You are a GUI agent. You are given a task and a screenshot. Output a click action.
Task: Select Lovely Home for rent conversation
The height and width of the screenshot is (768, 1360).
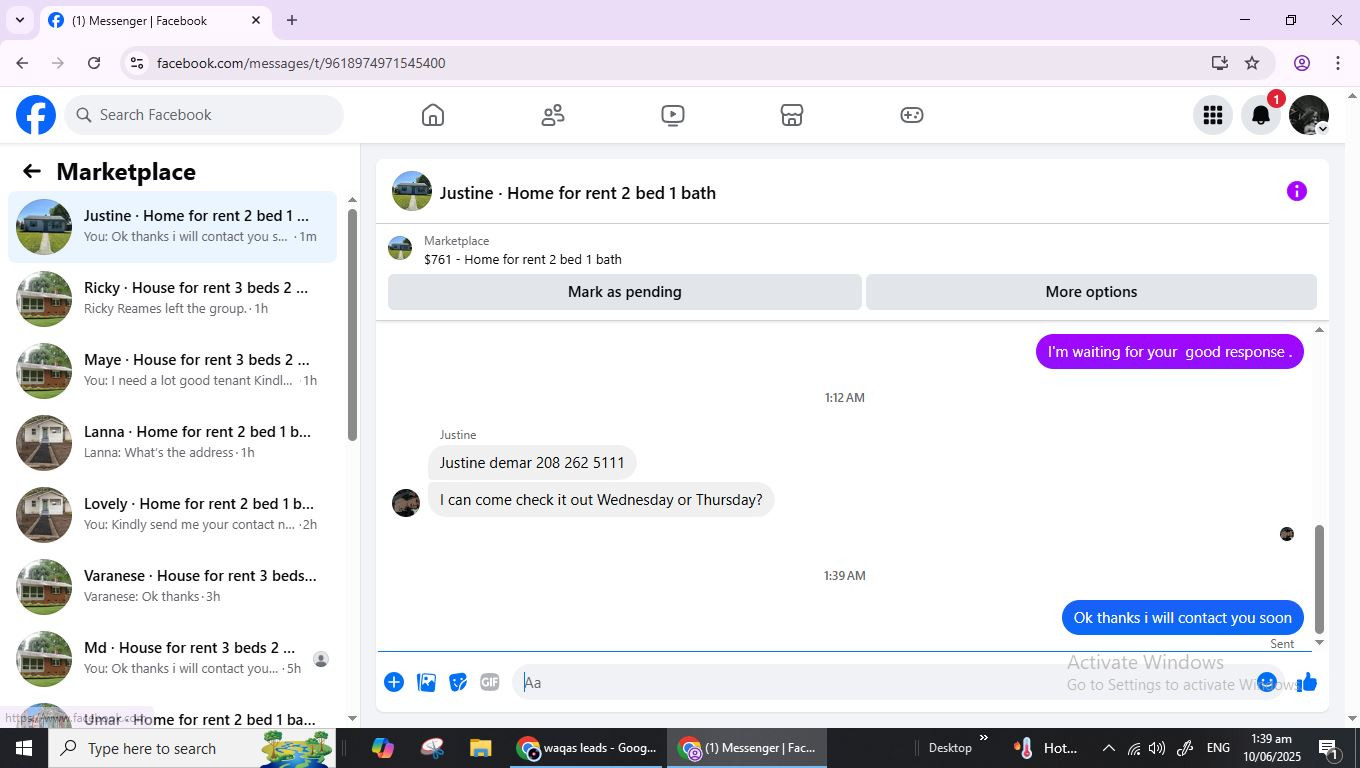[173, 515]
